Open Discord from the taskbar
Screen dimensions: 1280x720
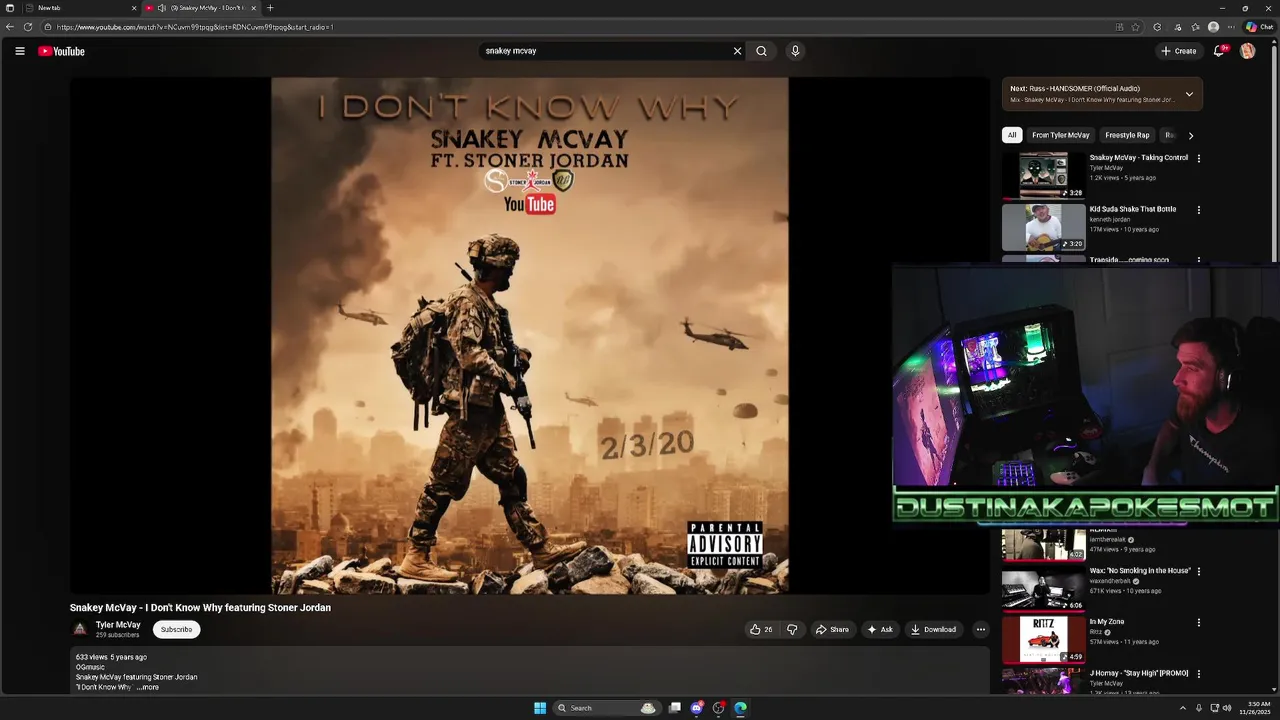[697, 708]
